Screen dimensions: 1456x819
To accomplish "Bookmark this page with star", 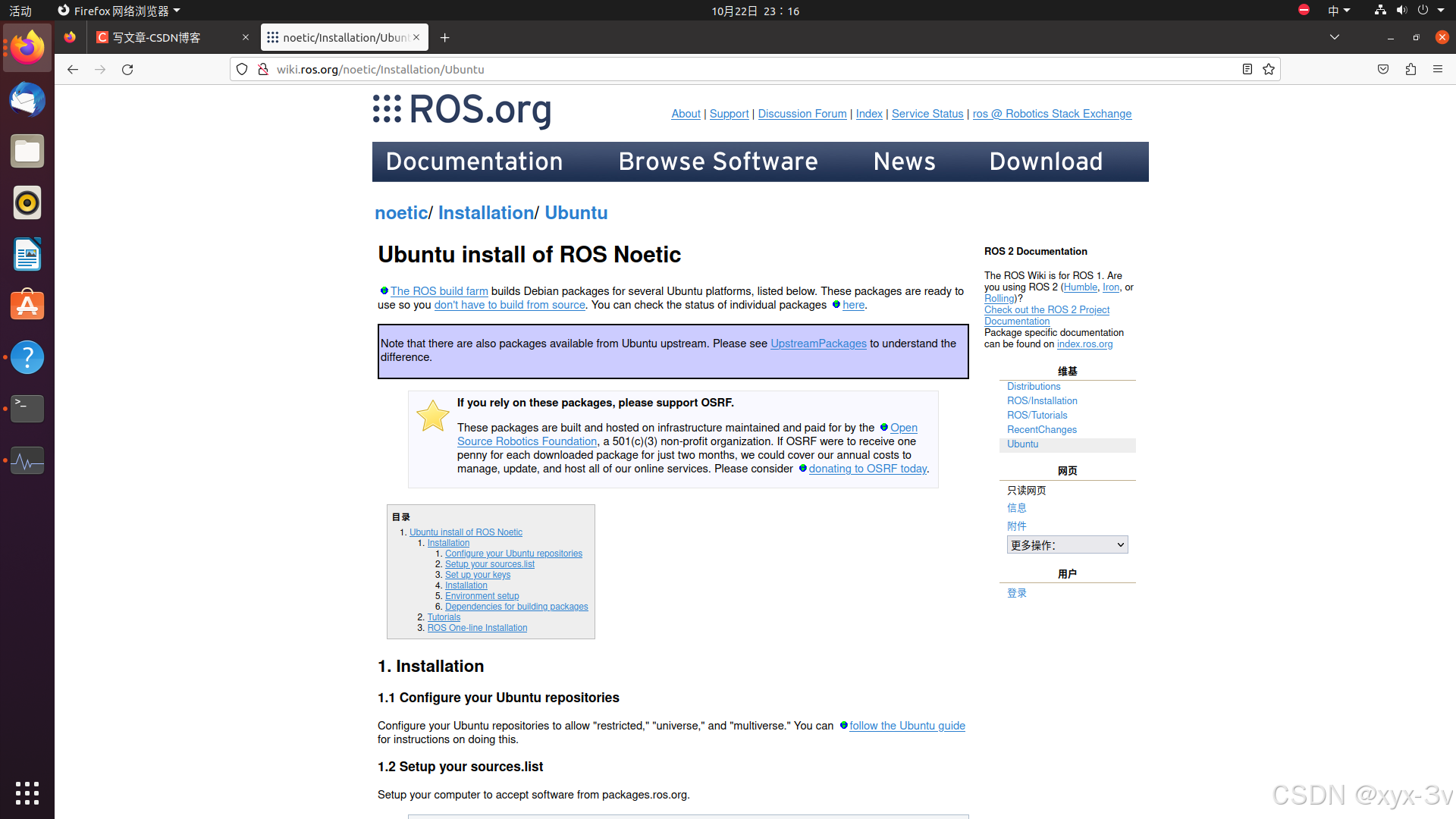I will (x=1269, y=69).
